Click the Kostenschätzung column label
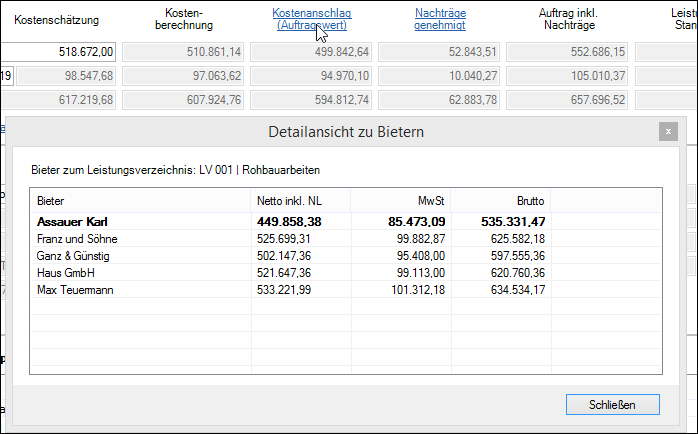The height and width of the screenshot is (434, 698). 57,20
